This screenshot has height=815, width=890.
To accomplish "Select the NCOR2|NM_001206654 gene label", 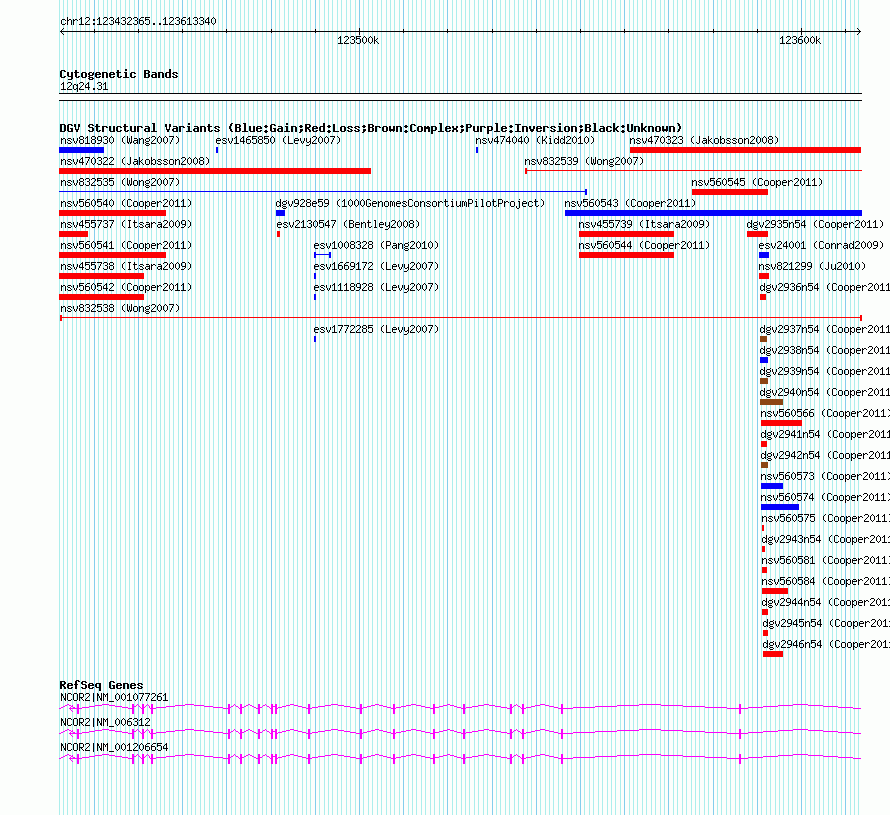I will coord(114,747).
